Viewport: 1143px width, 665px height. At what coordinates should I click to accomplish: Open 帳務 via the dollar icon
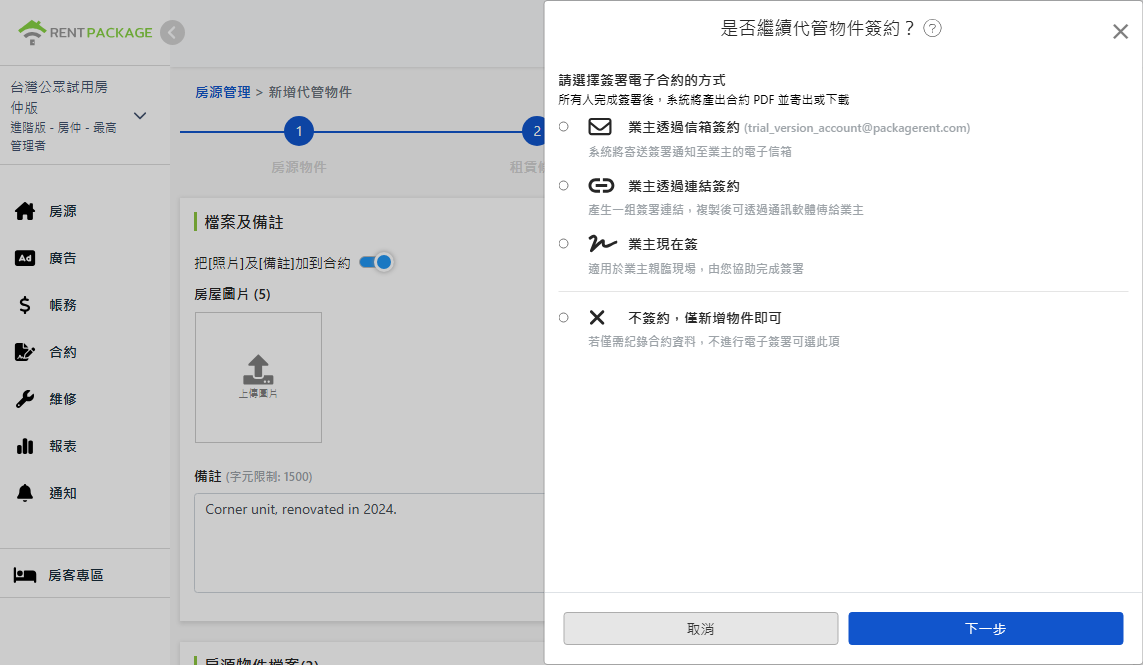click(25, 305)
